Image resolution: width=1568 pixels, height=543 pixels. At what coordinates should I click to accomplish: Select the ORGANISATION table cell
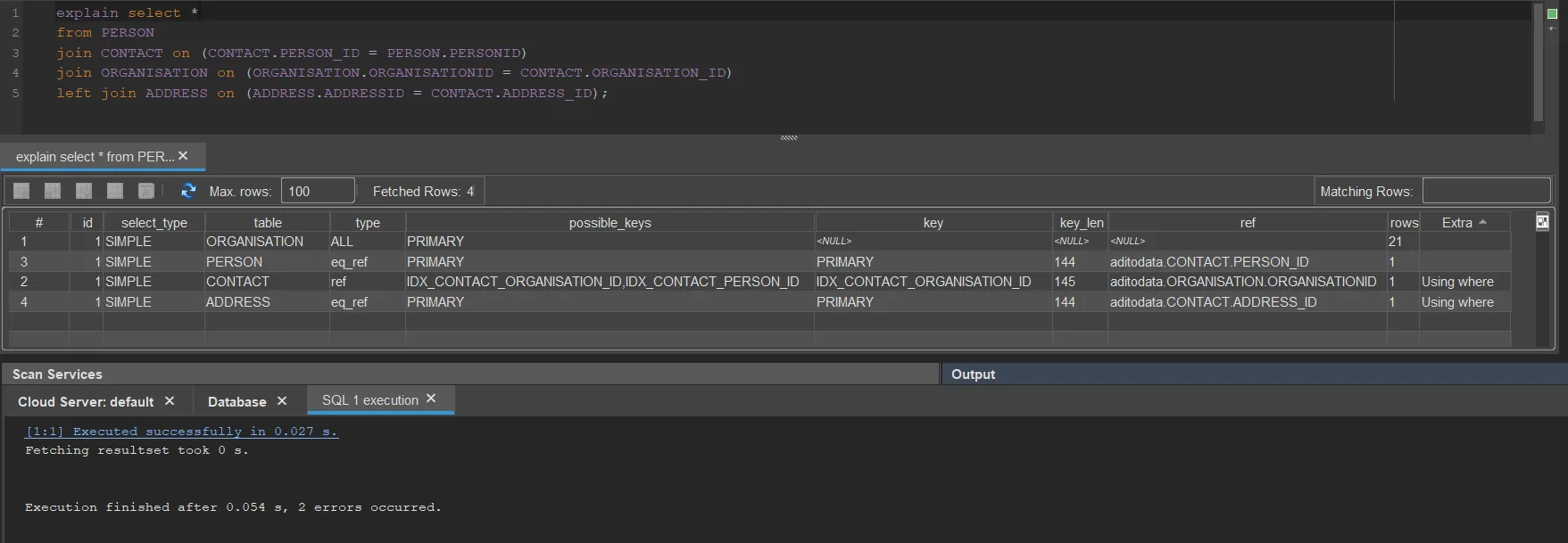(267, 242)
